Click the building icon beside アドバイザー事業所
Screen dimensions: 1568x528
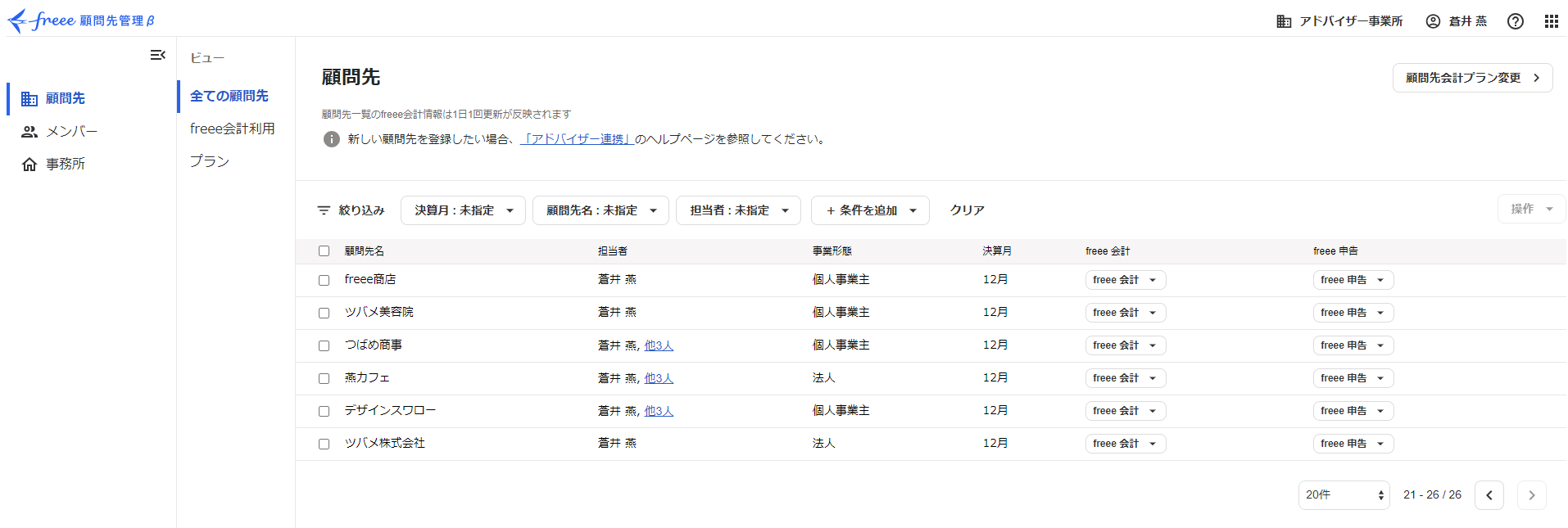[1284, 21]
